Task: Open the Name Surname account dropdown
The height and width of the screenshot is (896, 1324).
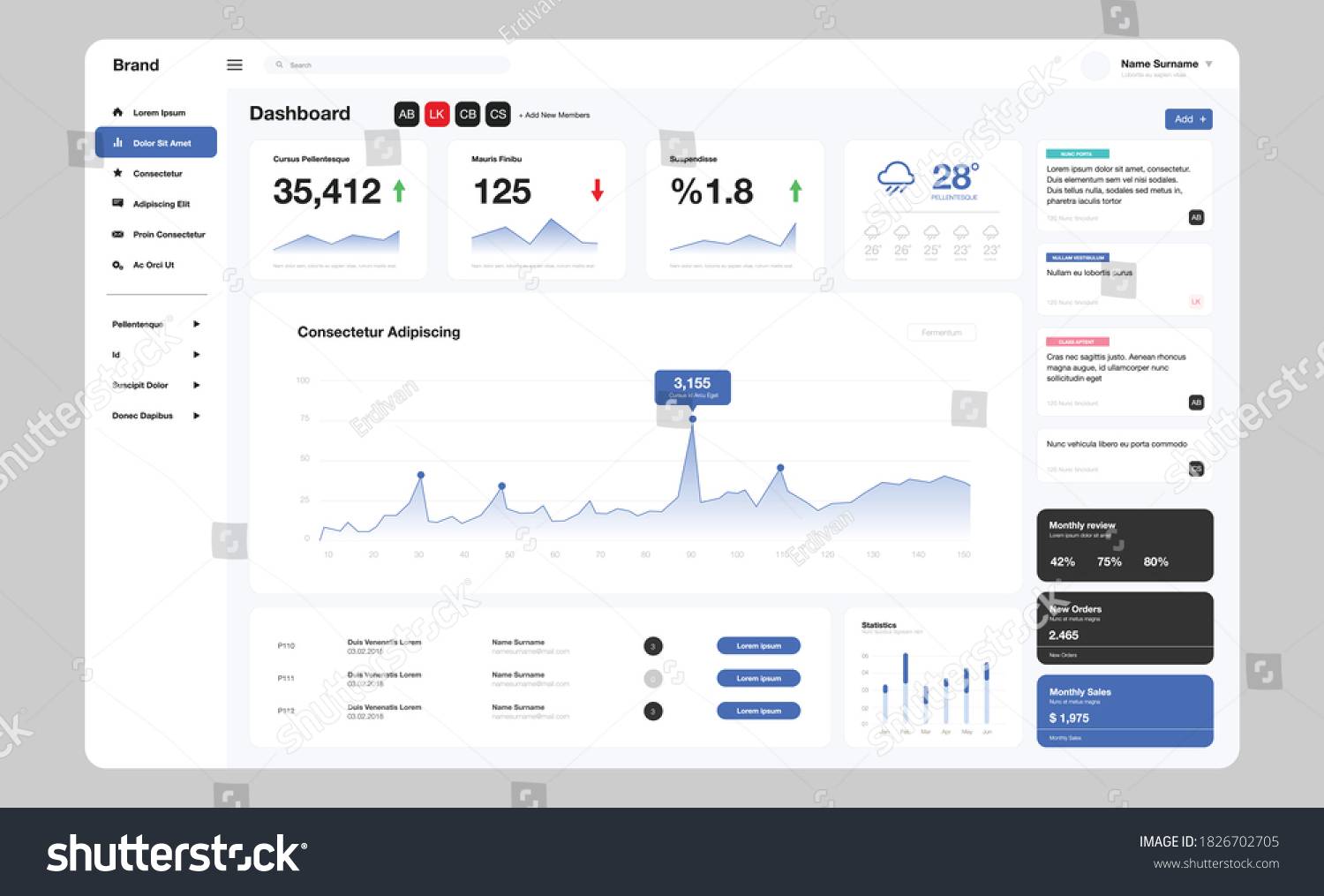Action: (1208, 64)
